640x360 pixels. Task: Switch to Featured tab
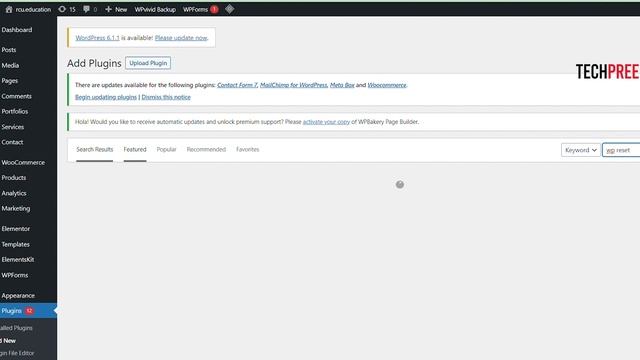coord(135,149)
